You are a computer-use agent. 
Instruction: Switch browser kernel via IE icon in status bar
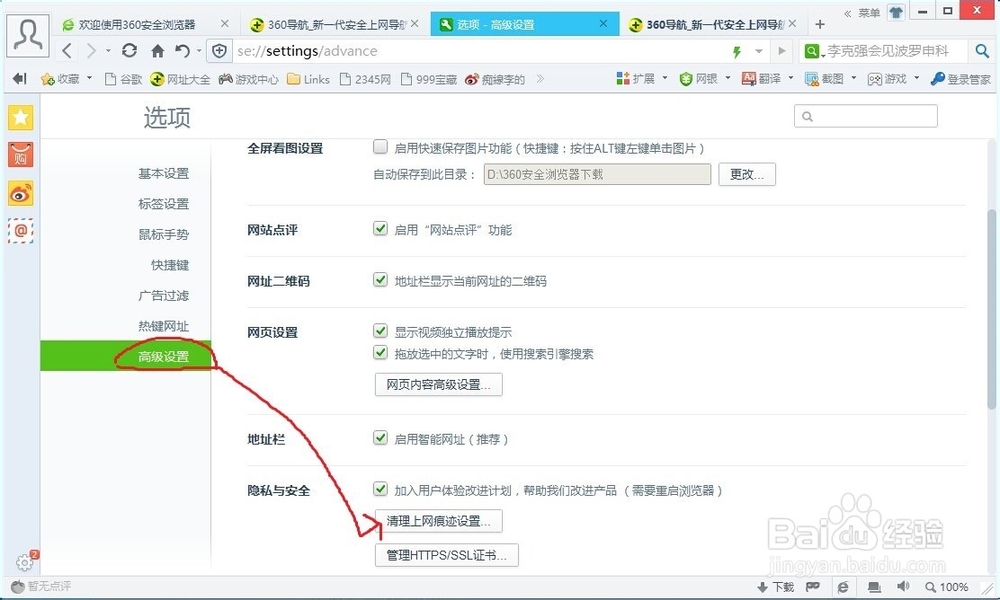click(x=842, y=587)
